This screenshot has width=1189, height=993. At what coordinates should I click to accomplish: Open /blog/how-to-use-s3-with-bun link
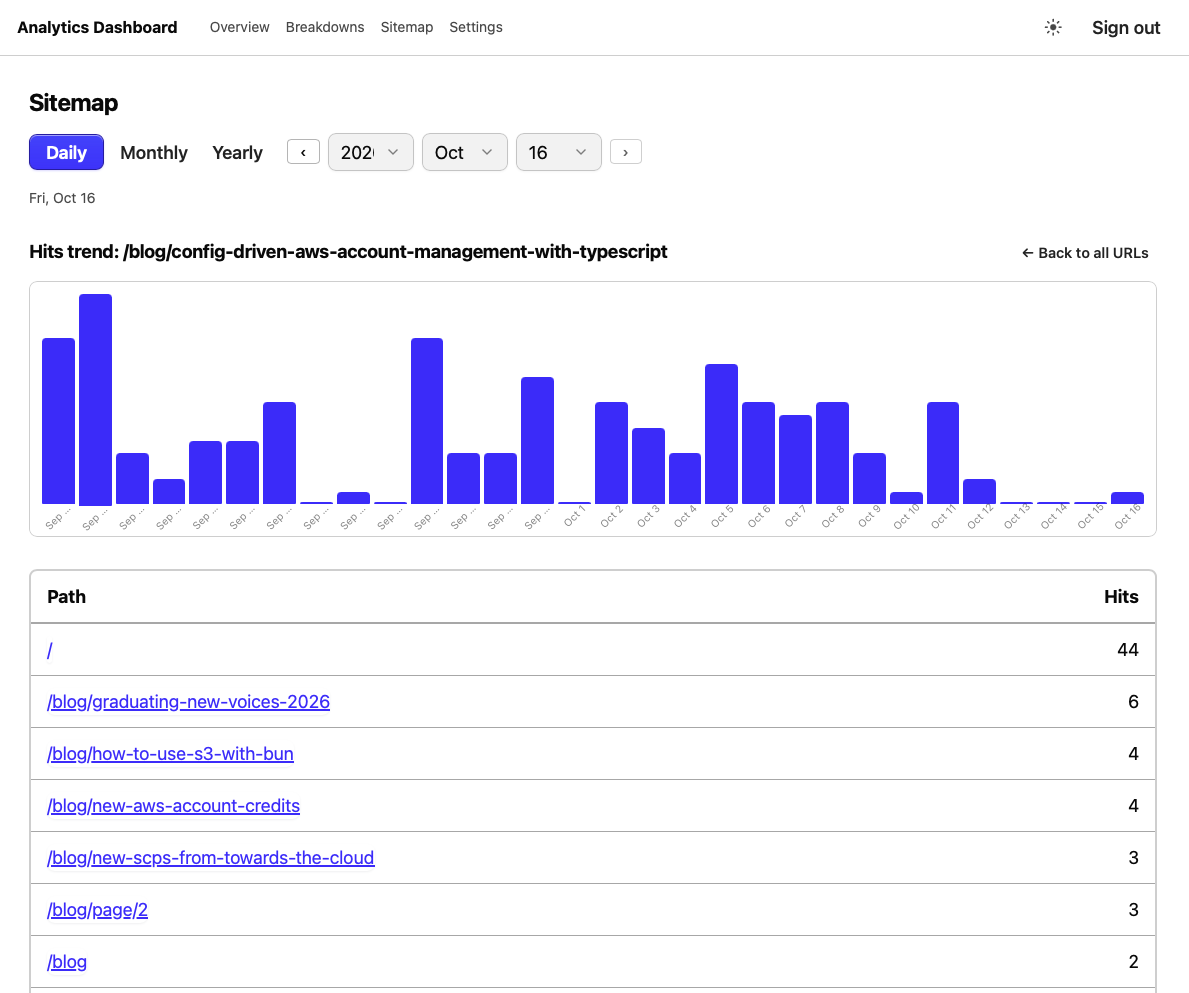pos(170,753)
